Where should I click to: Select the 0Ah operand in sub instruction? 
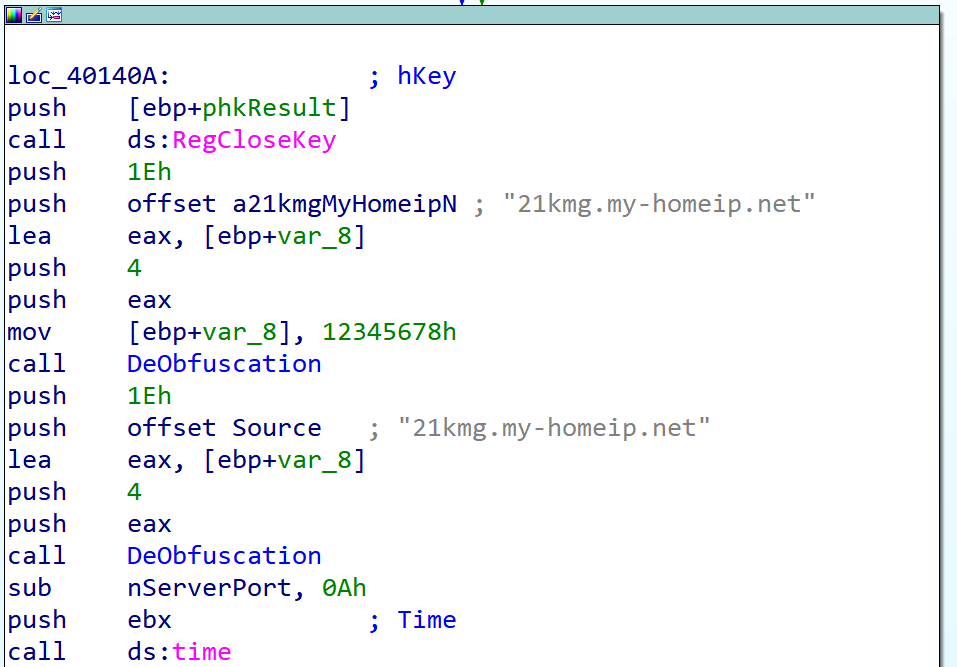click(344, 588)
